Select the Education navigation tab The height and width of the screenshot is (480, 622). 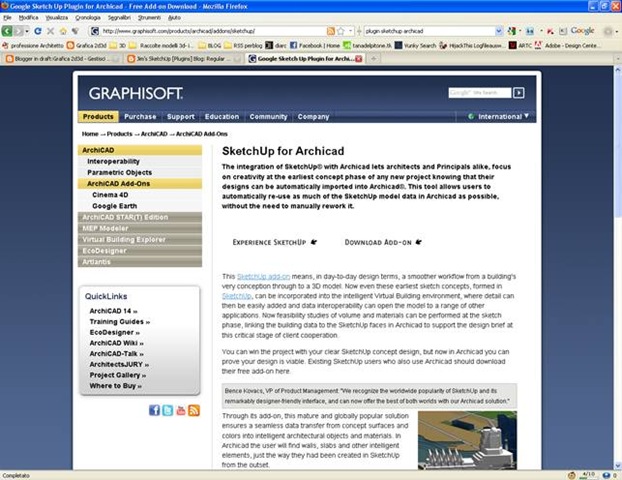click(222, 117)
